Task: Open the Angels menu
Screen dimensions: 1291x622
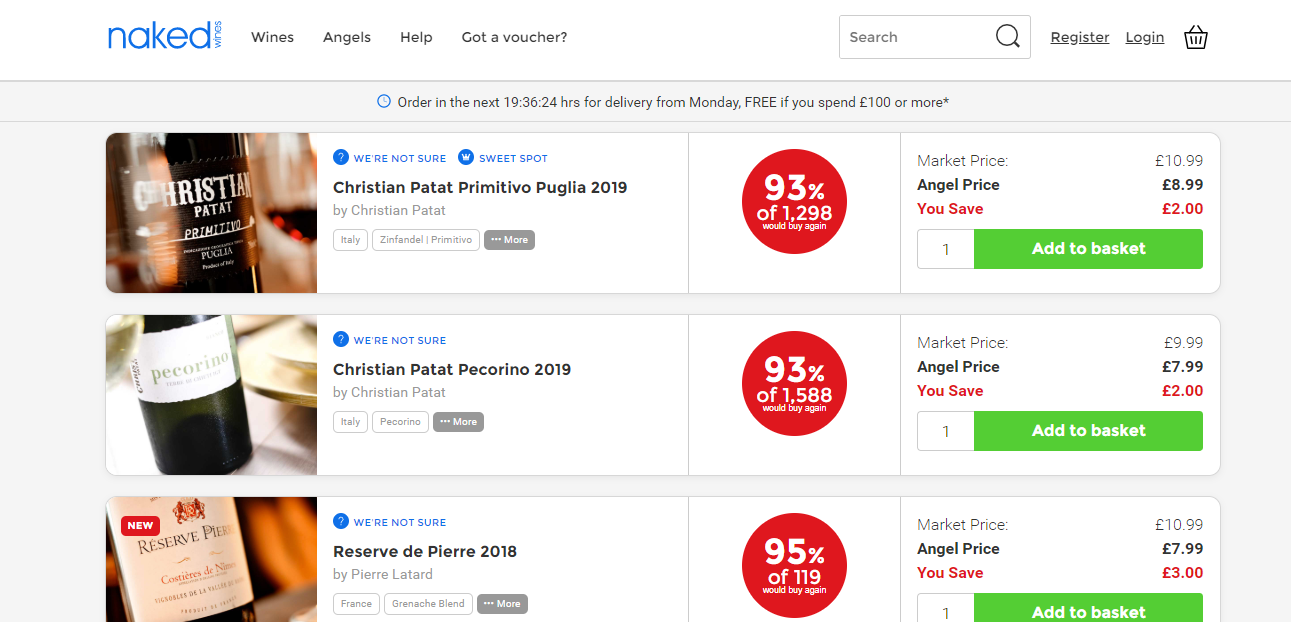Action: 347,37
